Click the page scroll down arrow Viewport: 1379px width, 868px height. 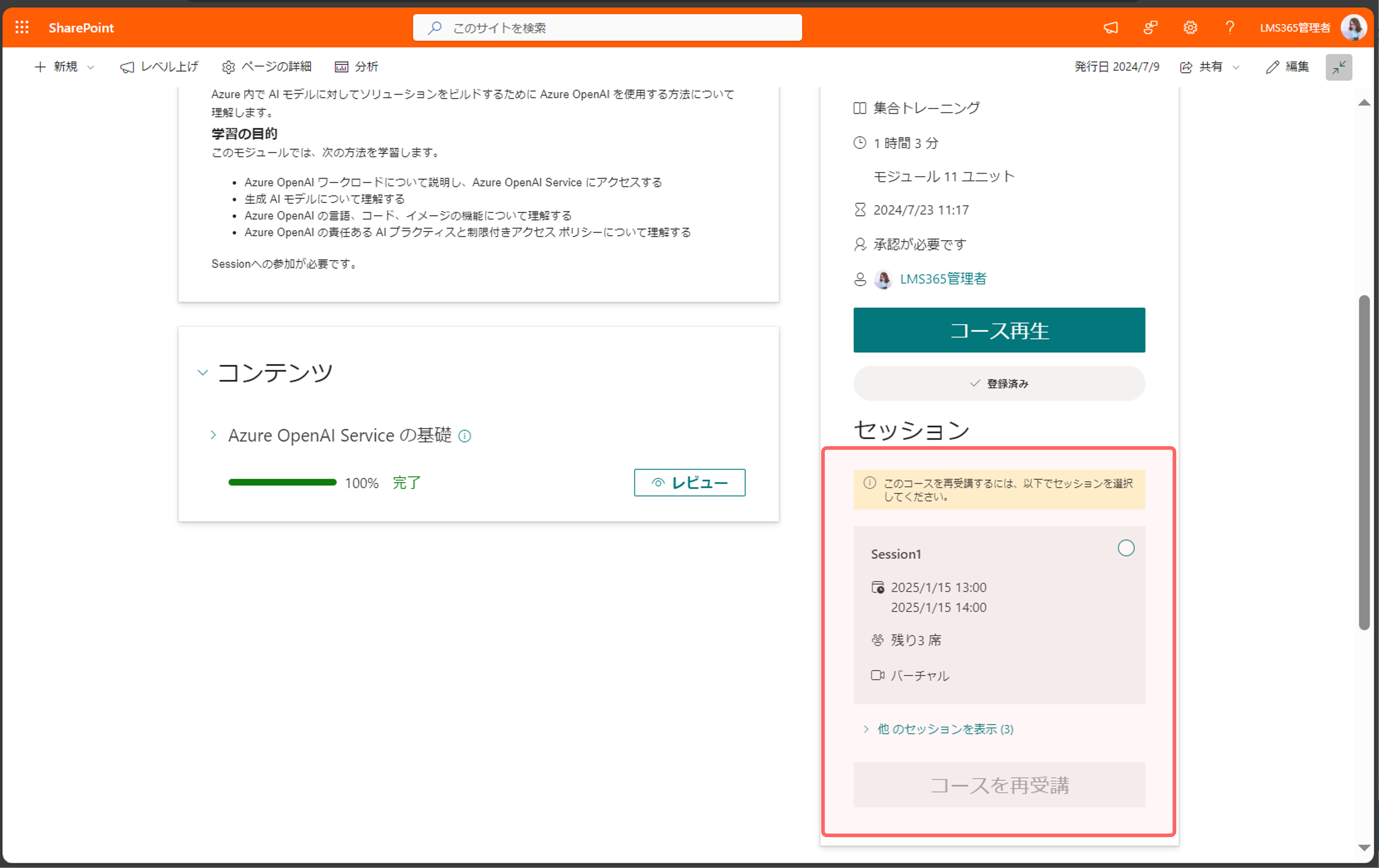[1364, 848]
